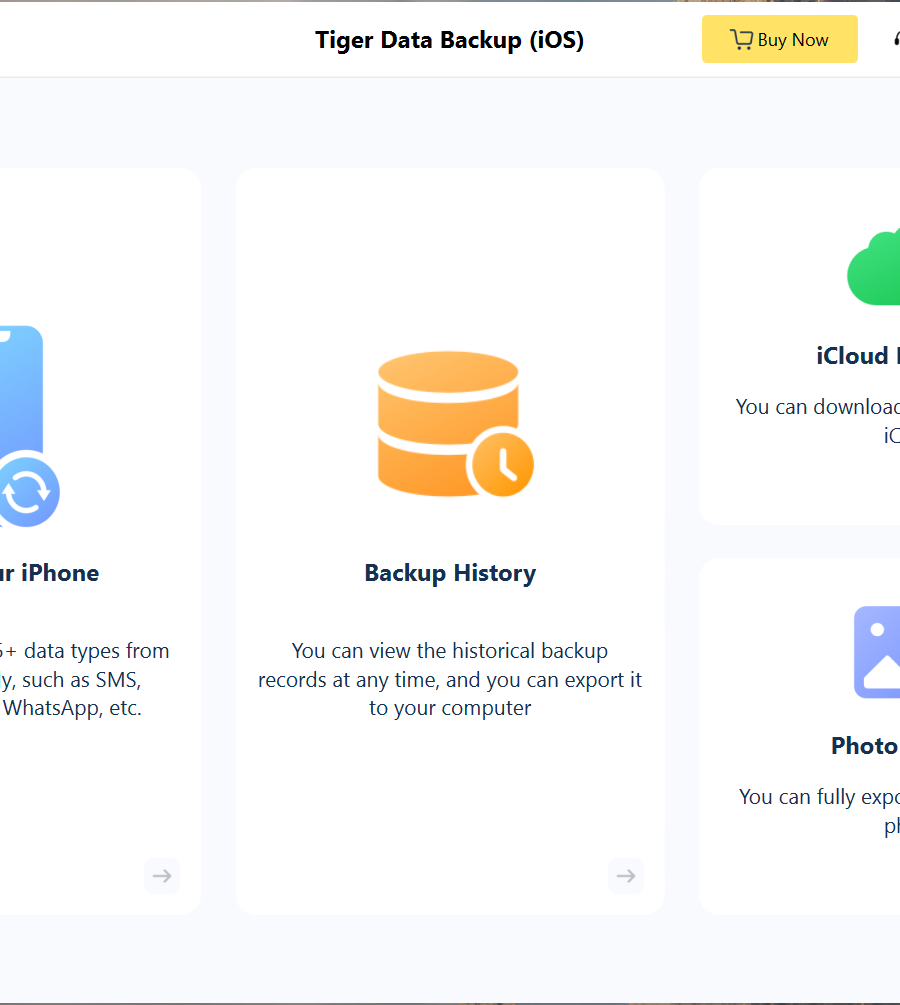Open Backup History via its arrow button
900x1005 pixels.
625,876
